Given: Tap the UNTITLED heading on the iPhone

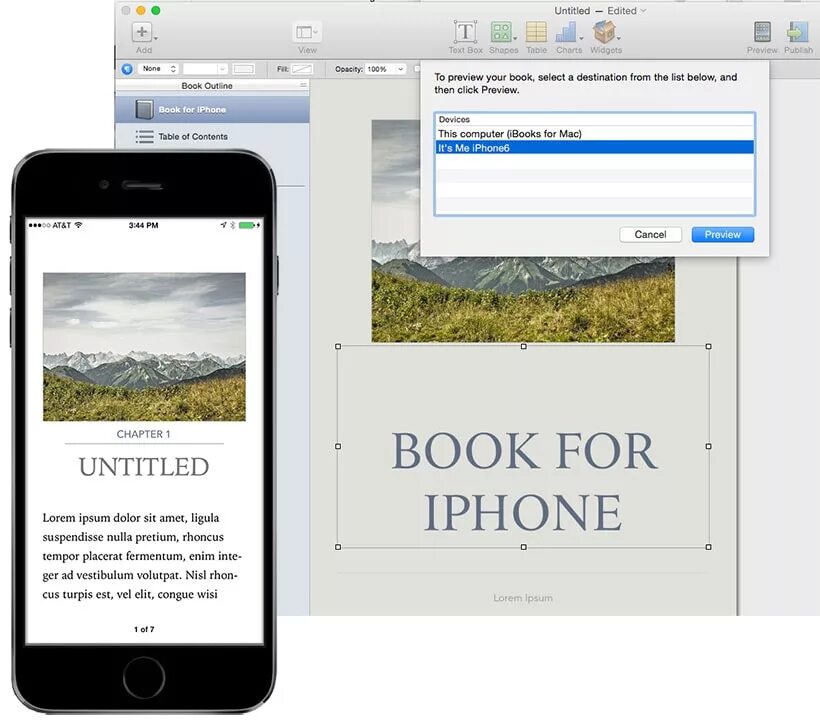Looking at the screenshot, I should click(x=144, y=467).
